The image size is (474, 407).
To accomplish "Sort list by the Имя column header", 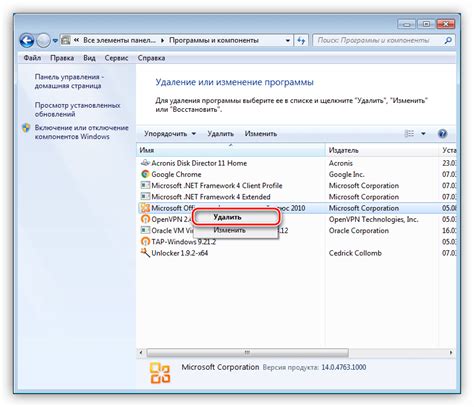I will click(x=231, y=150).
